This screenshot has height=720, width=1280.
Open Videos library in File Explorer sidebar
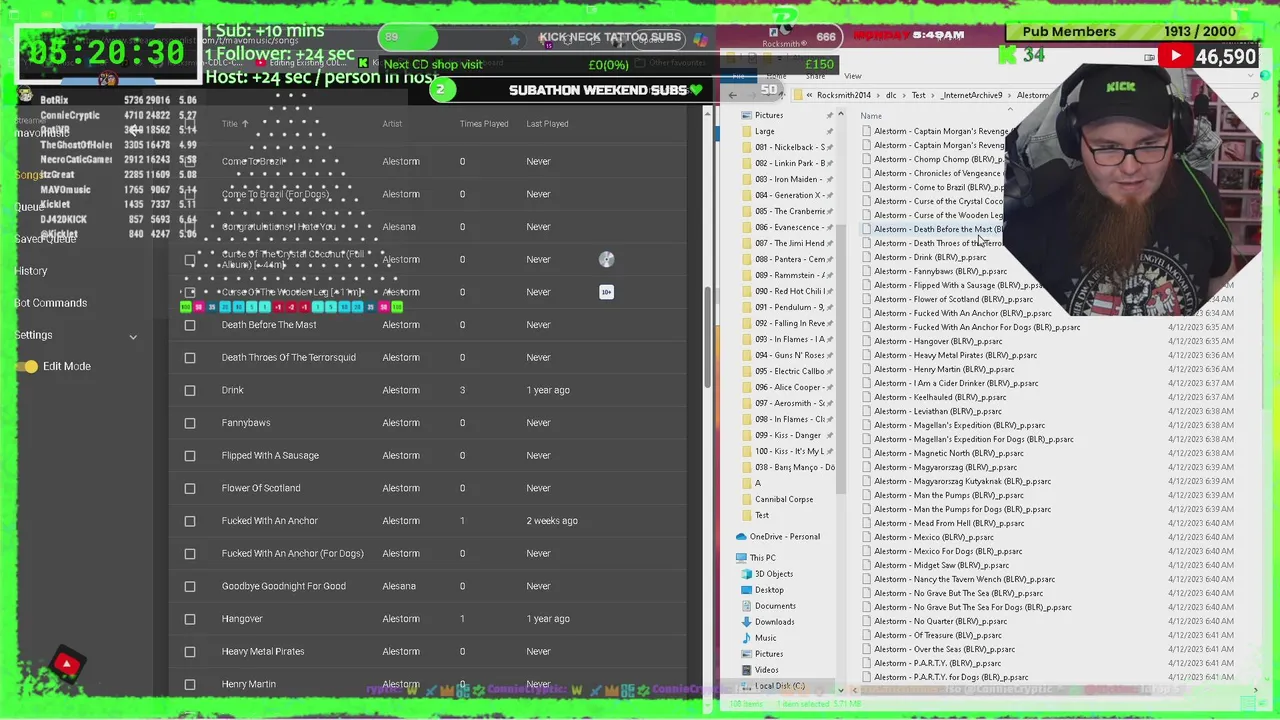point(766,670)
